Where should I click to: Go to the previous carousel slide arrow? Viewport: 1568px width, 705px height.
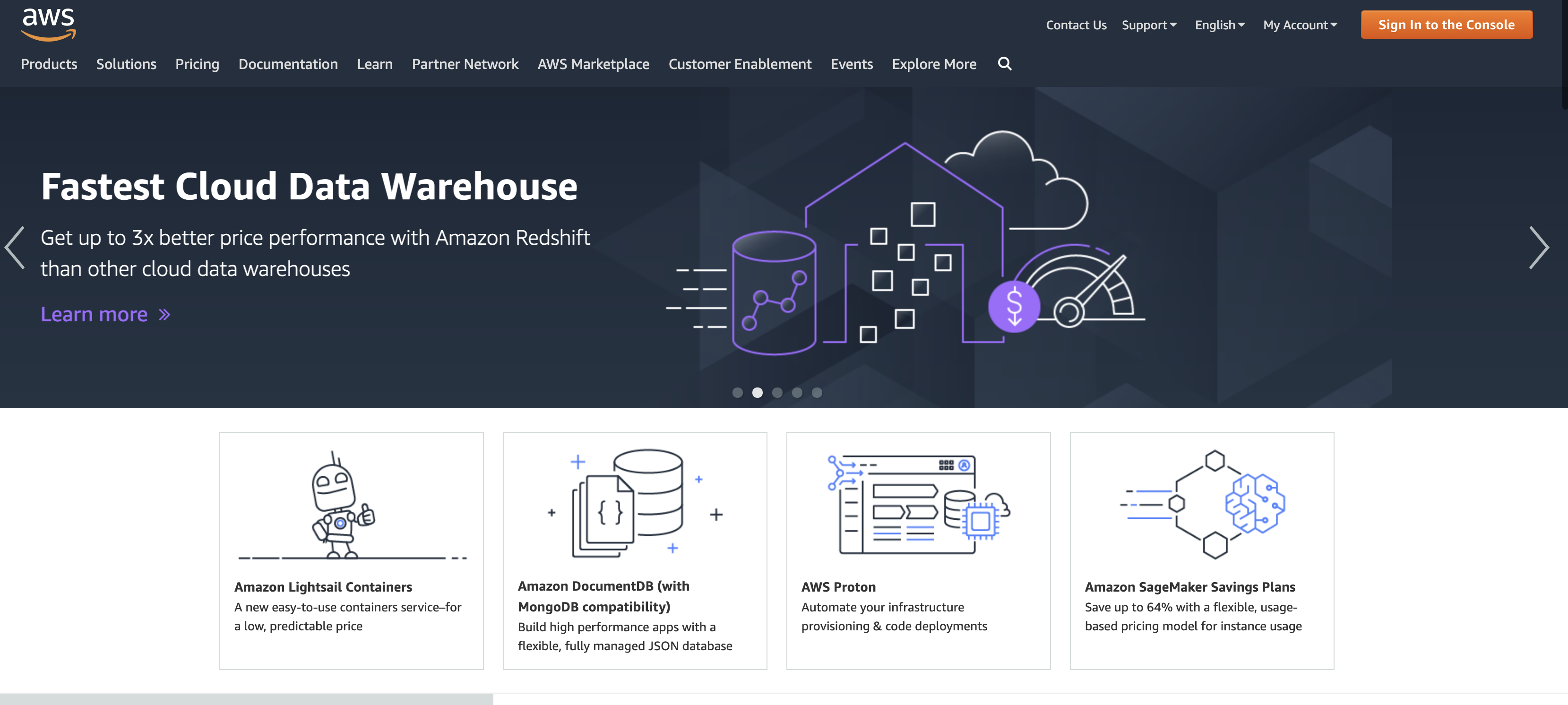(15, 247)
